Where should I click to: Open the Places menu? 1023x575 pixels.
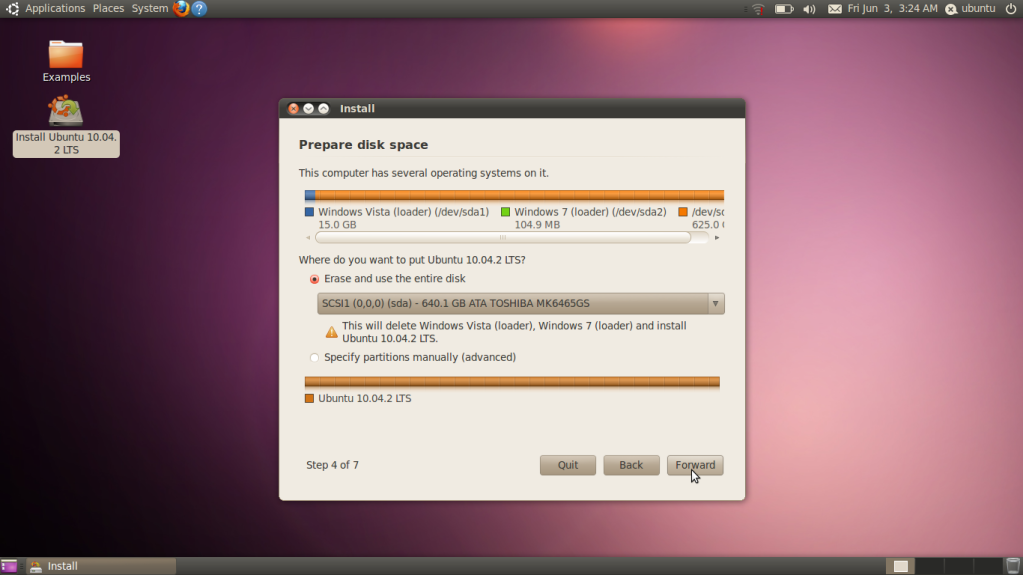[x=108, y=8]
